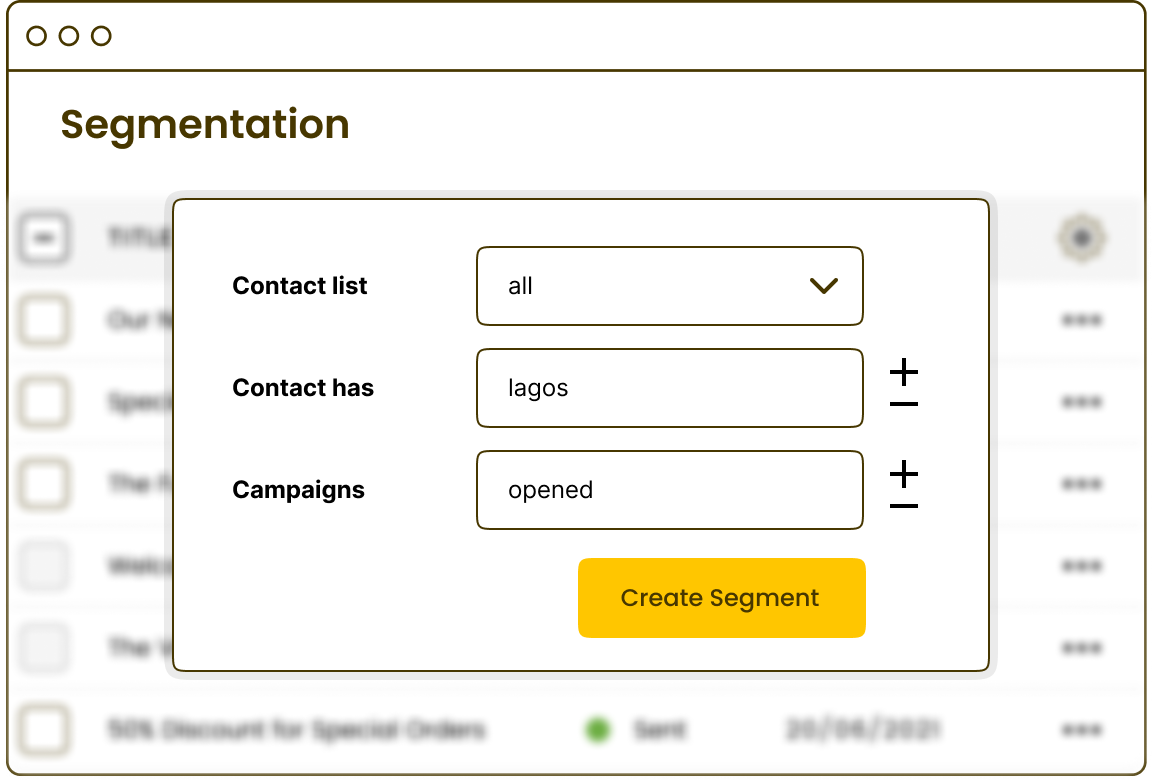Remove Contact has condition with minus
The image size is (1152, 780).
[x=904, y=404]
